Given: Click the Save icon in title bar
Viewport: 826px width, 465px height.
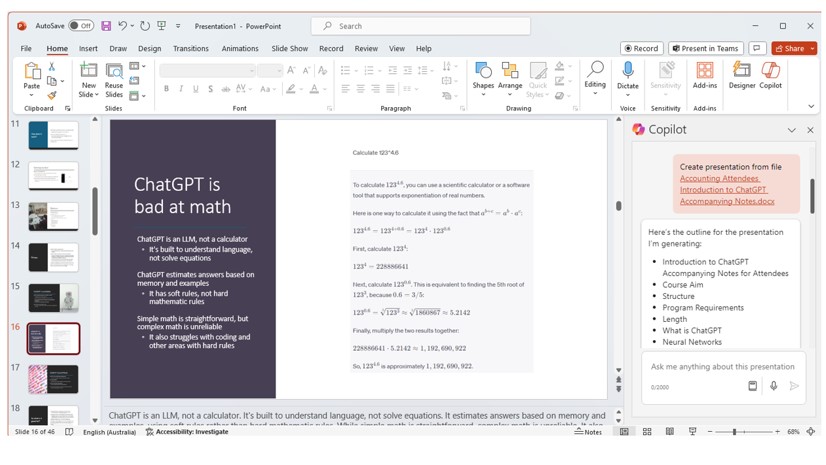Looking at the screenshot, I should (x=106, y=26).
